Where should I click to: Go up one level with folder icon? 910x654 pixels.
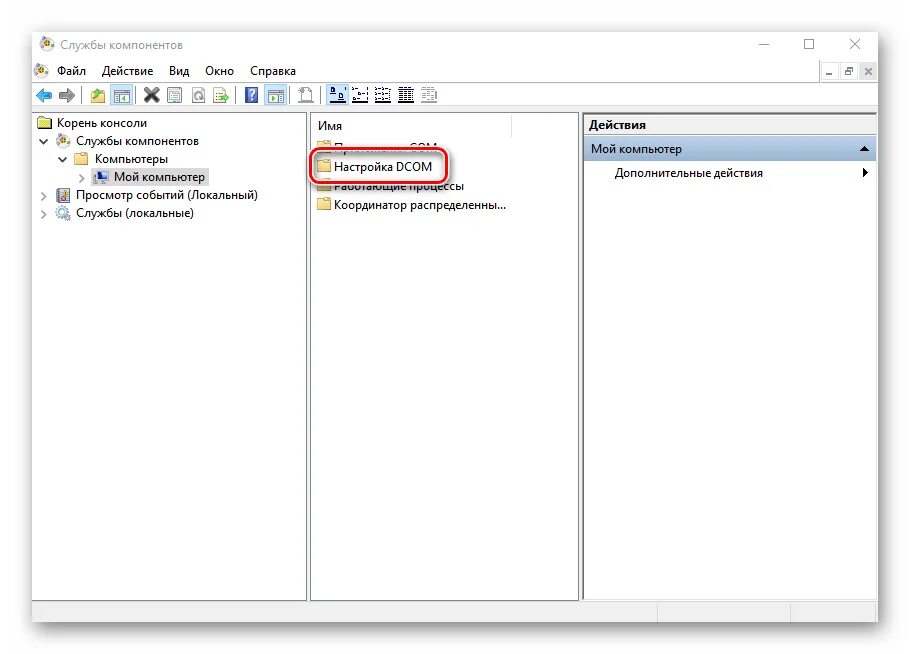click(x=98, y=95)
